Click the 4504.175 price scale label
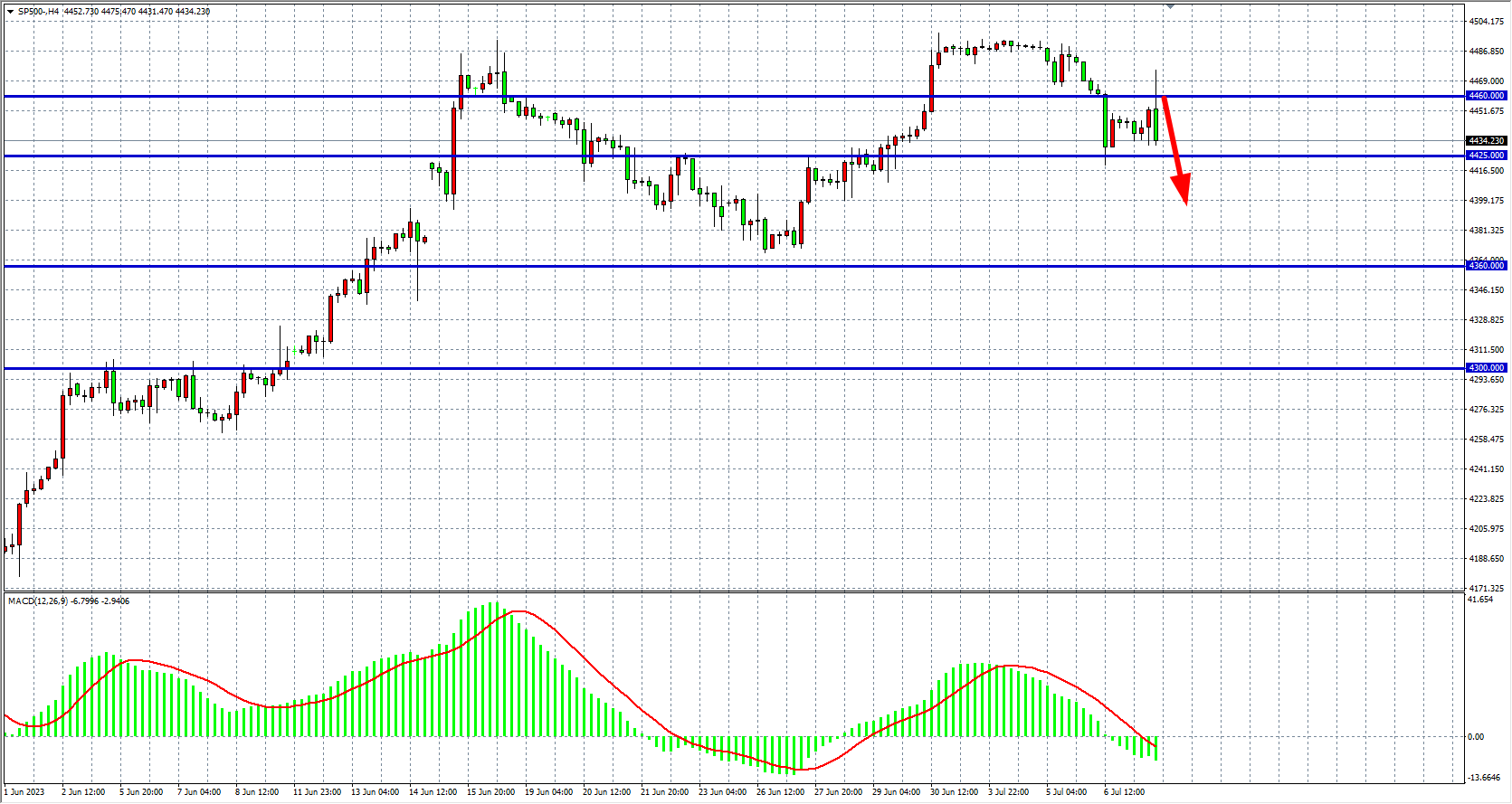1512x804 pixels. point(1486,22)
